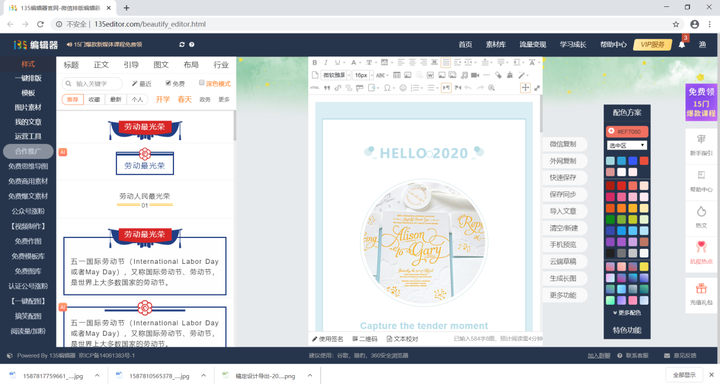Open notification bell in header
The image size is (720, 386).
tap(682, 45)
